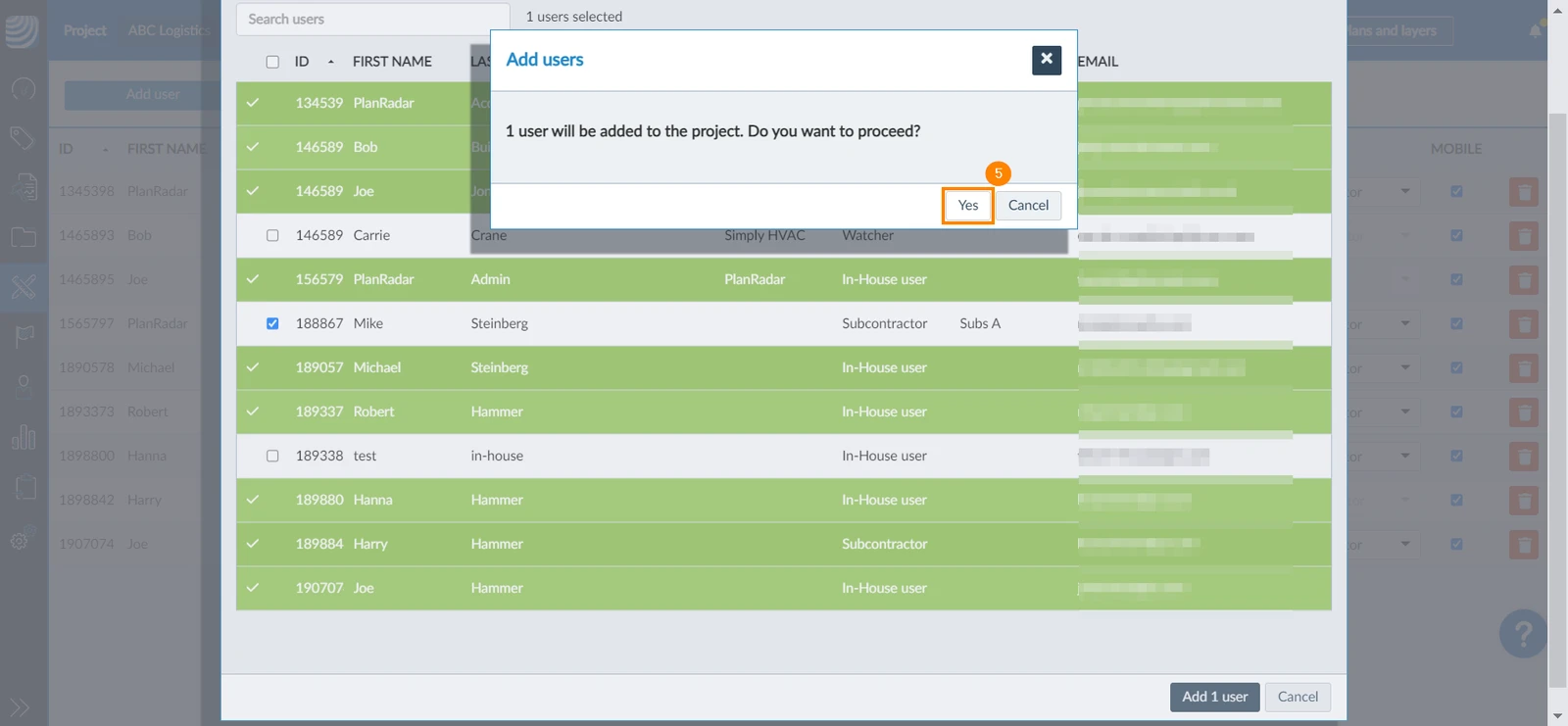Click the PlanRadar logo icon
This screenshot has height=726, width=1568.
22,29
